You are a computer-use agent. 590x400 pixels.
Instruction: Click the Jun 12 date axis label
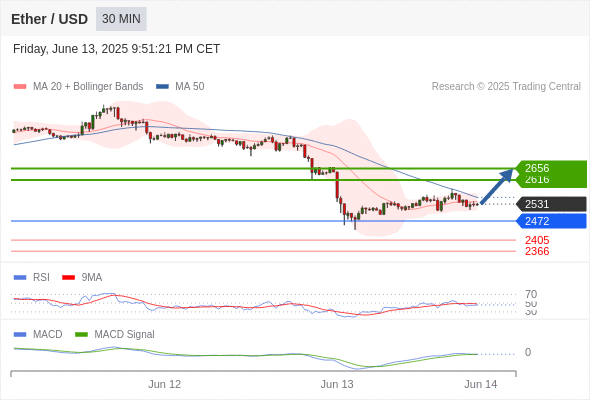164,385
